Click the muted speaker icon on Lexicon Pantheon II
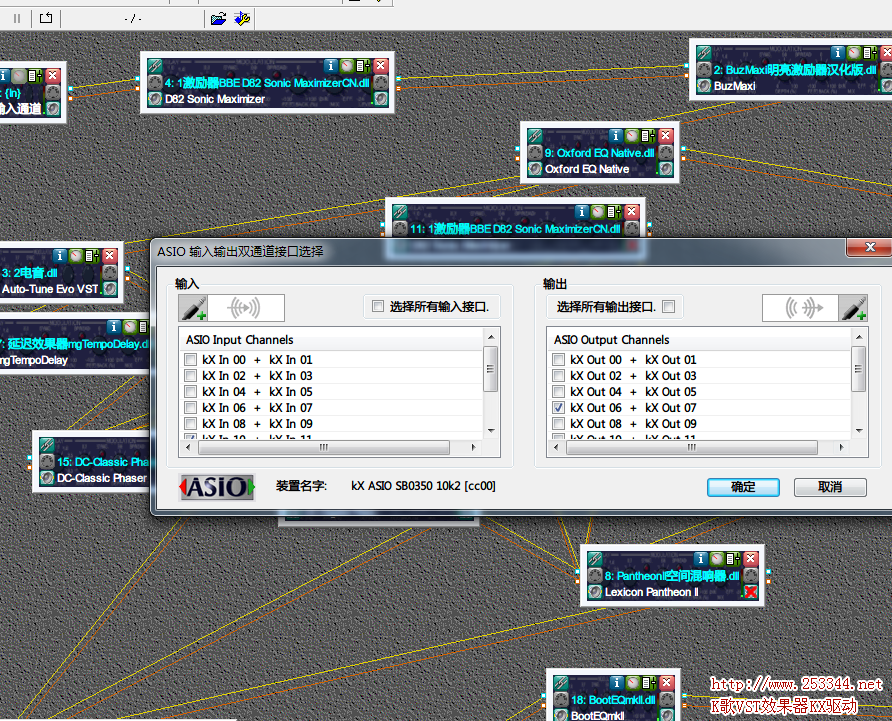892x721 pixels. pyautogui.click(x=751, y=592)
